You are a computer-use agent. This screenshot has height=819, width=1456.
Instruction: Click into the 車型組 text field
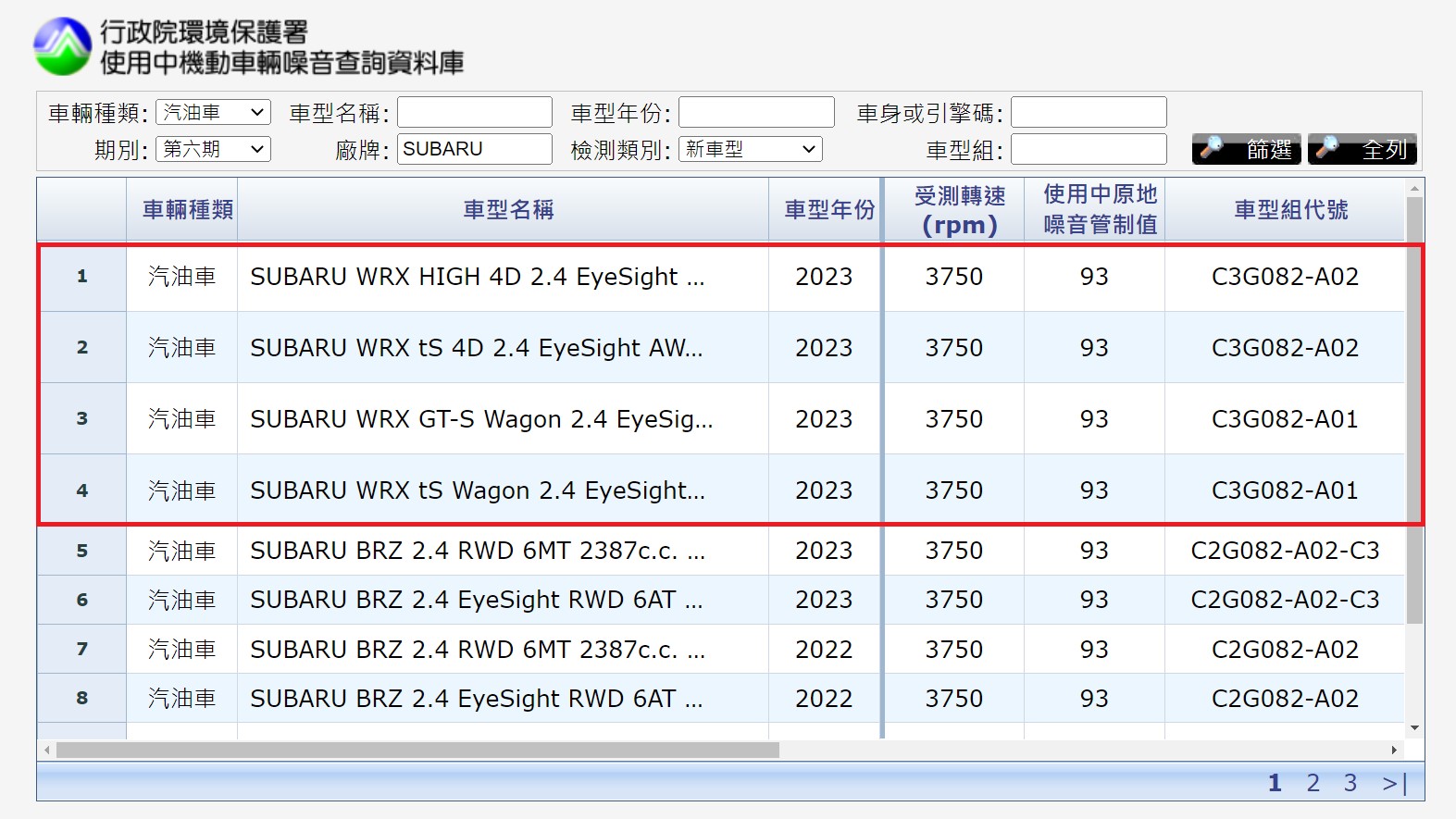[x=1088, y=149]
